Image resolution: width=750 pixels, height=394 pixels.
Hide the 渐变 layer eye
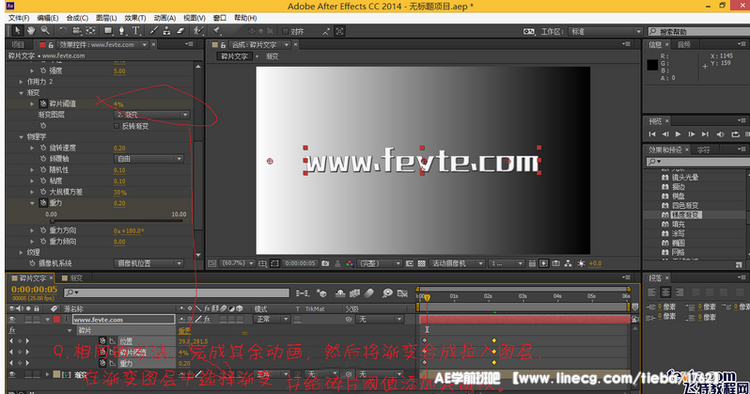click(12, 374)
